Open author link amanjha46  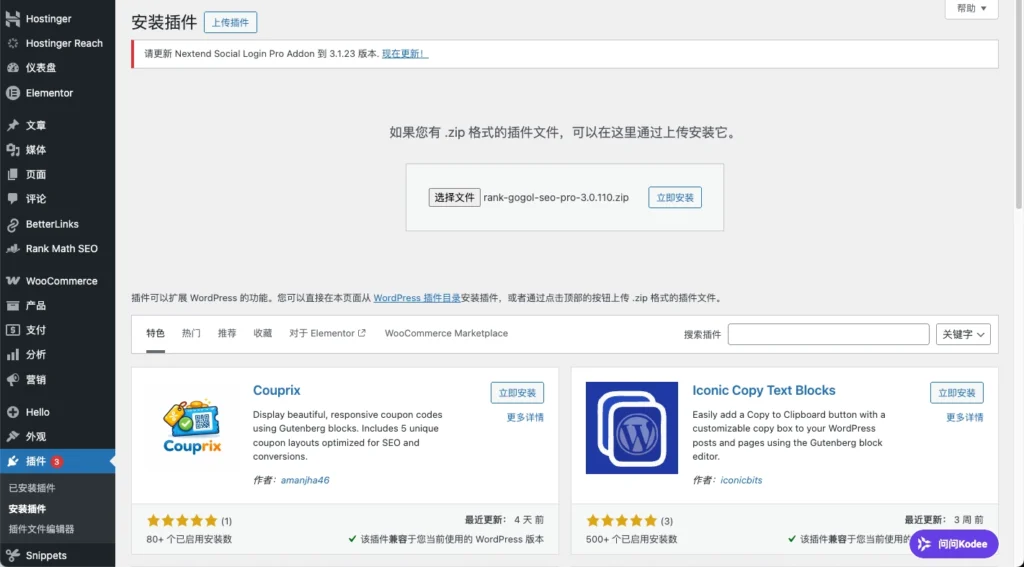pos(305,480)
